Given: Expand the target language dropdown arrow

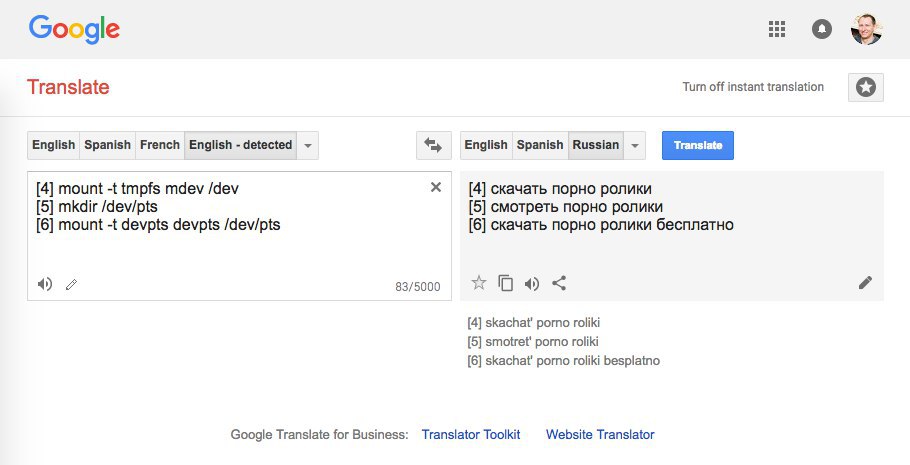Looking at the screenshot, I should 635,145.
